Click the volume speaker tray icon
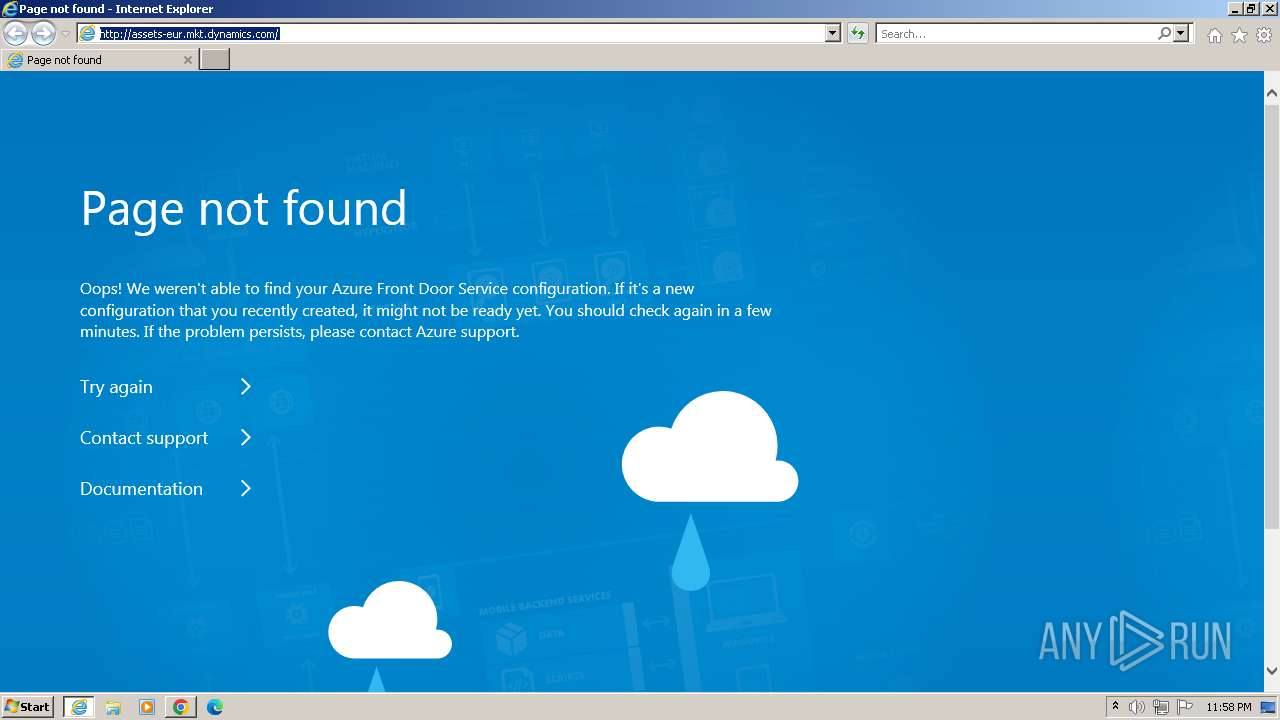 pos(1137,707)
